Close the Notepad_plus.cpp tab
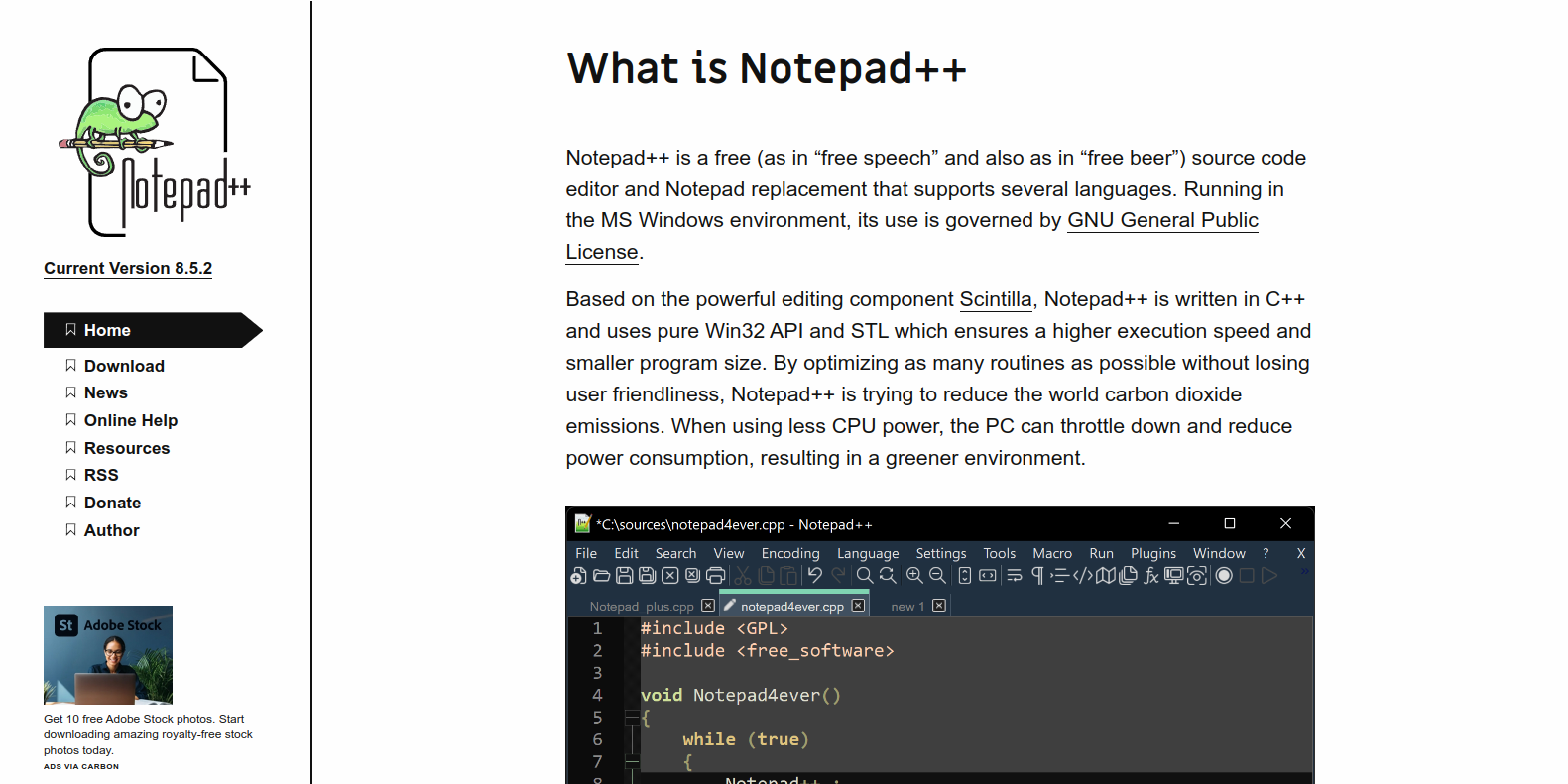This screenshot has width=1568, height=784. point(708,605)
